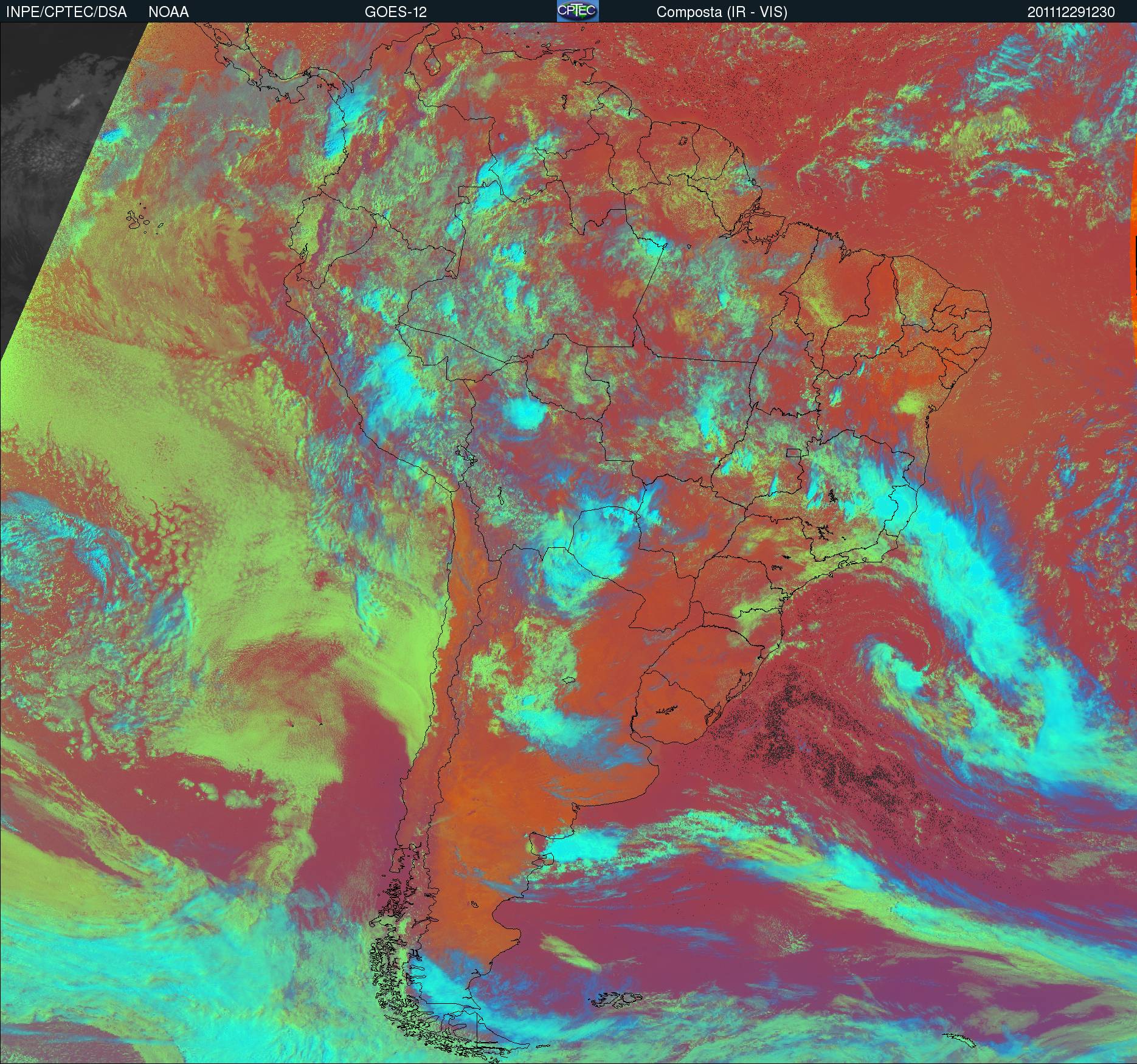Click the 201112291230 timestamp

[x=1071, y=12]
